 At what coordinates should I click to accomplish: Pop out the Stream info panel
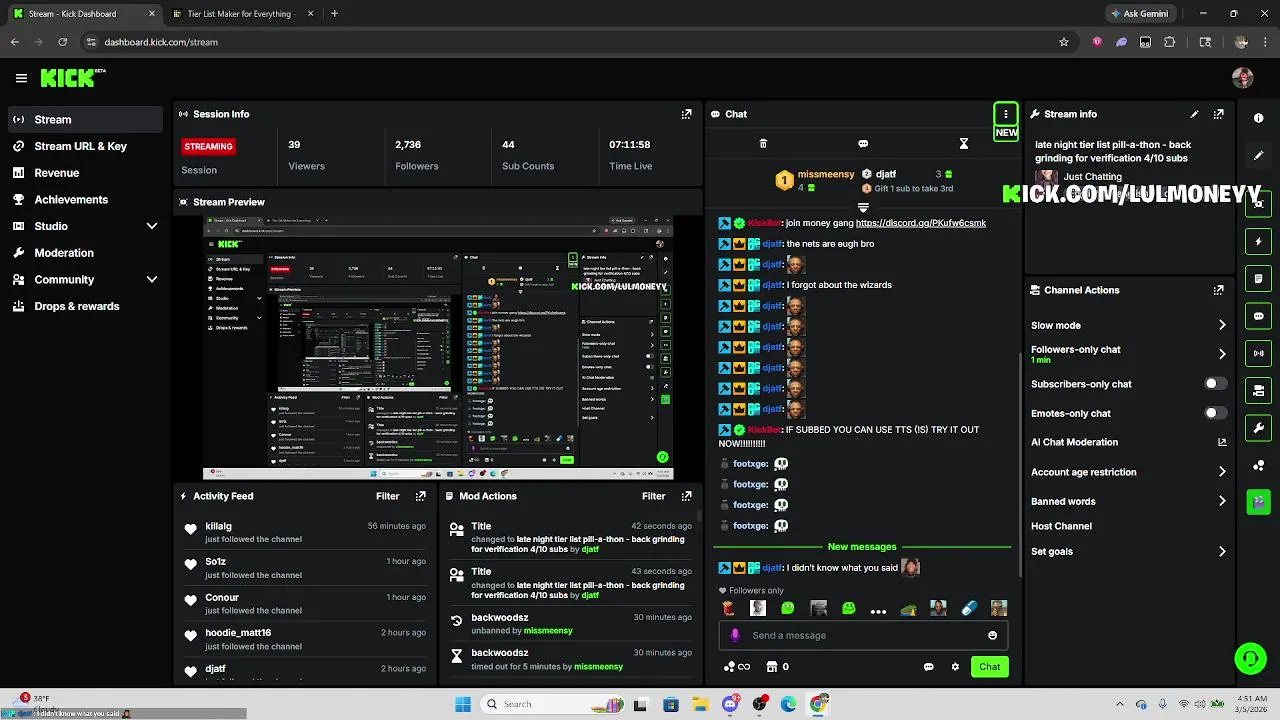tap(1218, 114)
